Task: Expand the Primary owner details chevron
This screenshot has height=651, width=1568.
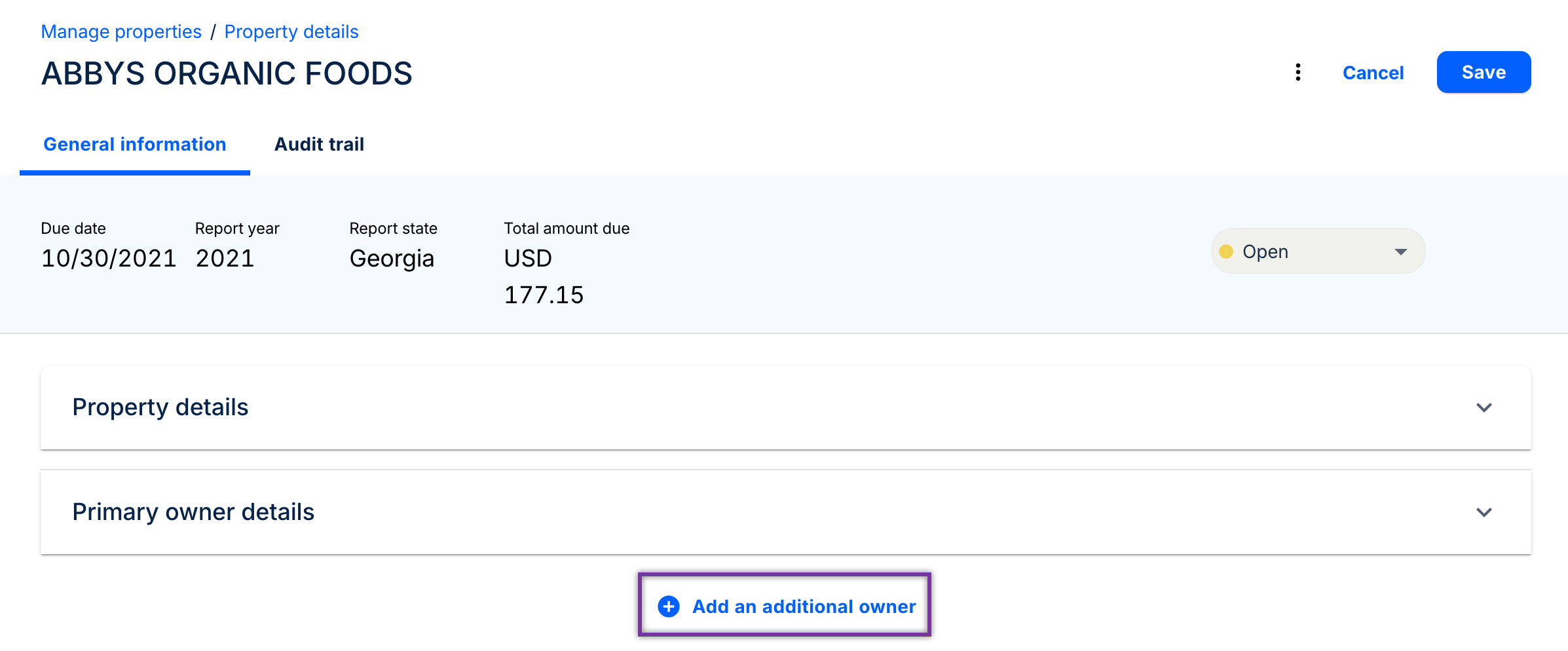Action: coord(1484,512)
